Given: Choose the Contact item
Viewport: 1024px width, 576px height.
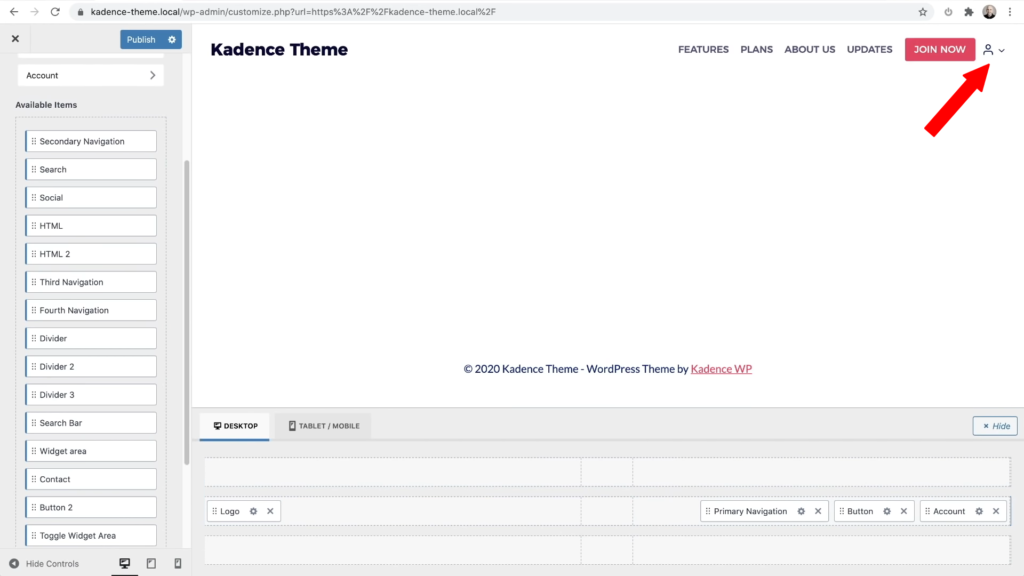Looking at the screenshot, I should click(91, 479).
